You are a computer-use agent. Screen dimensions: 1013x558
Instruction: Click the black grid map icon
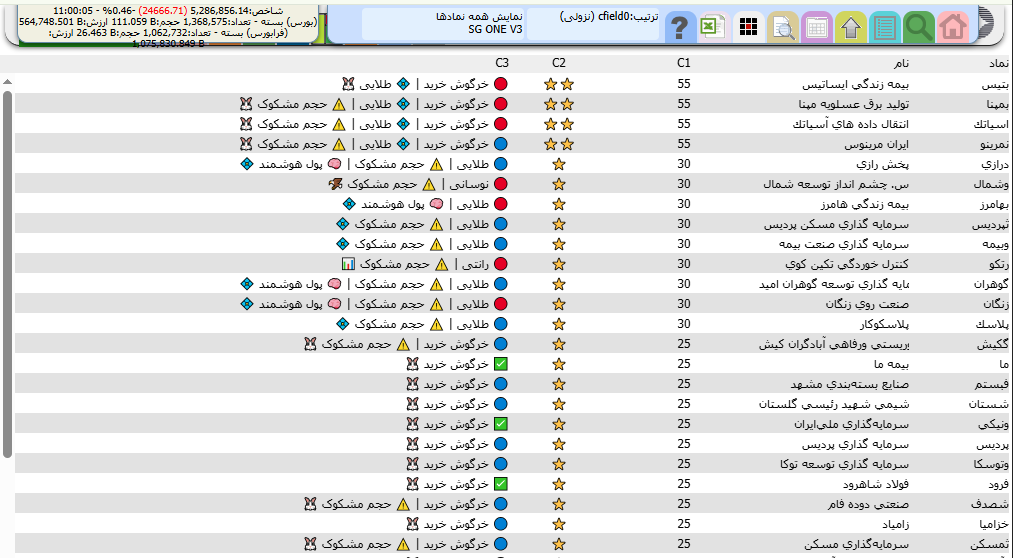(x=749, y=28)
